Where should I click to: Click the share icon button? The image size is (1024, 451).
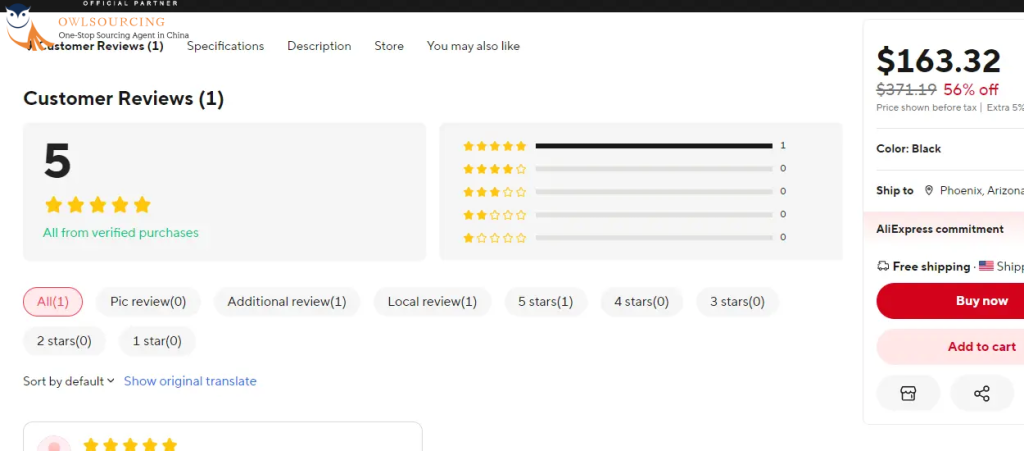(981, 393)
